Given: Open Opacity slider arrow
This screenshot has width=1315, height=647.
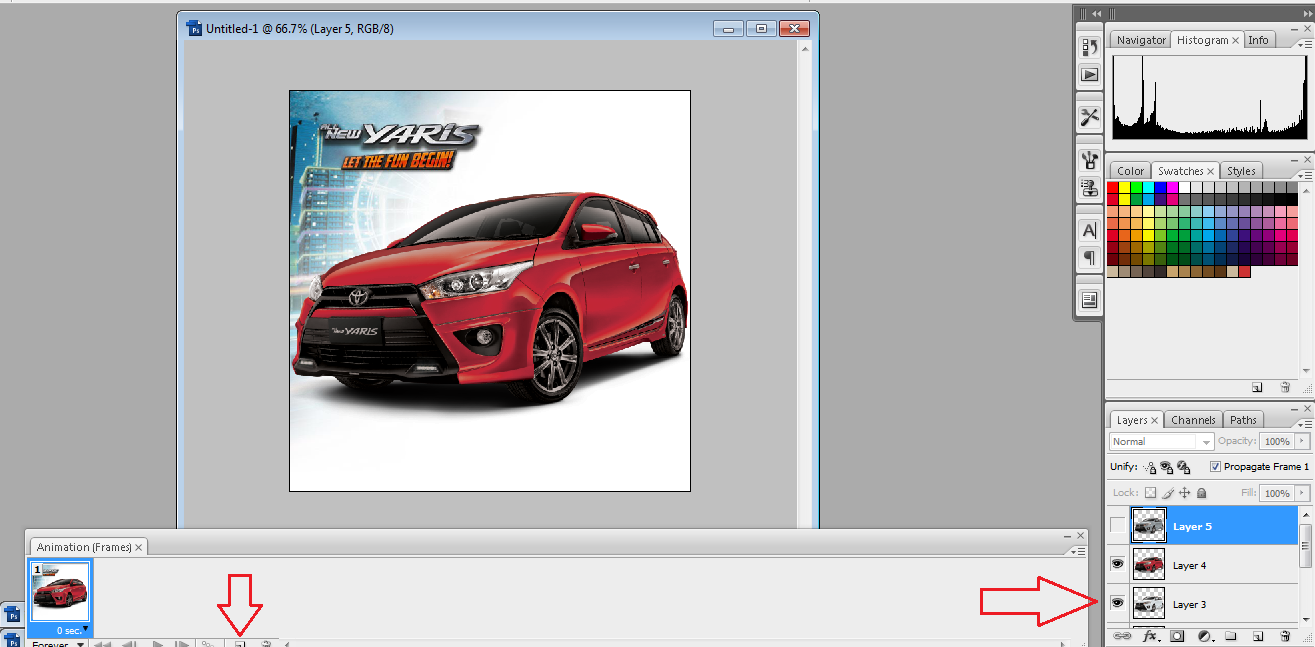Looking at the screenshot, I should (x=1301, y=441).
